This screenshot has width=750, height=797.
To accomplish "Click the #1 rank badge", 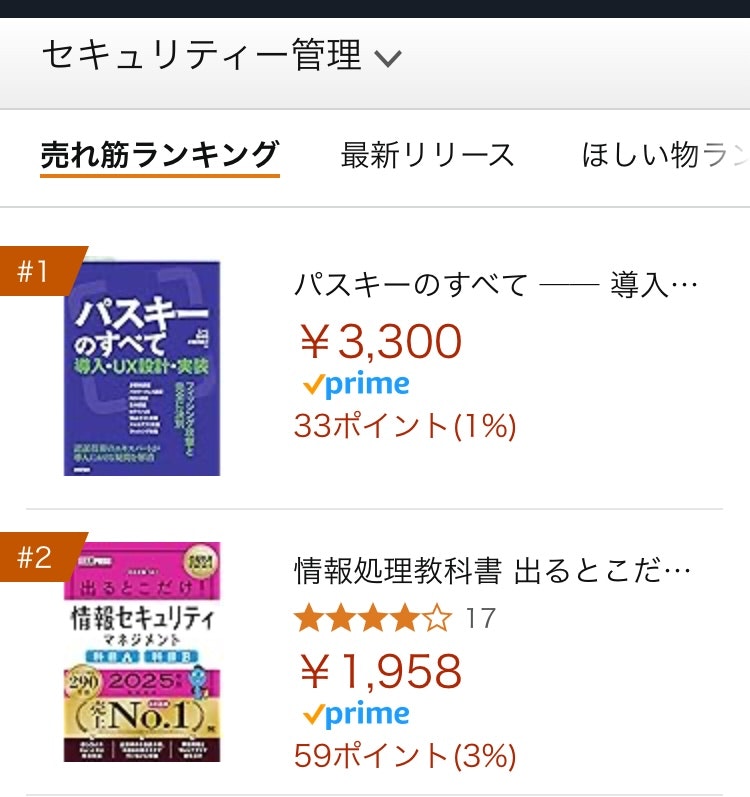I will point(41,270).
